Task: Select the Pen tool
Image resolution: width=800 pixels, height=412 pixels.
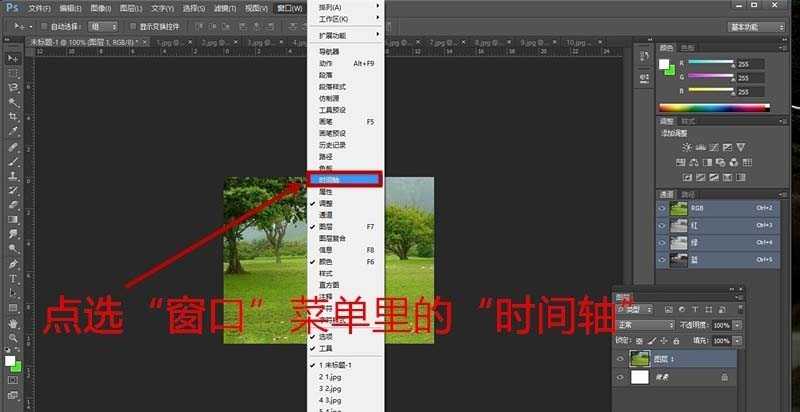Action: (x=13, y=264)
